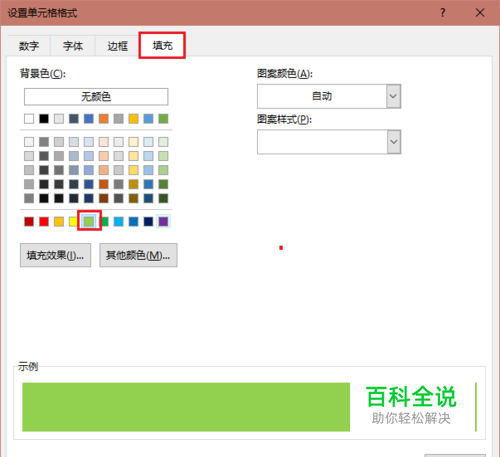Pick the black theme color swatch
The width and height of the screenshot is (500, 457).
(x=44, y=119)
